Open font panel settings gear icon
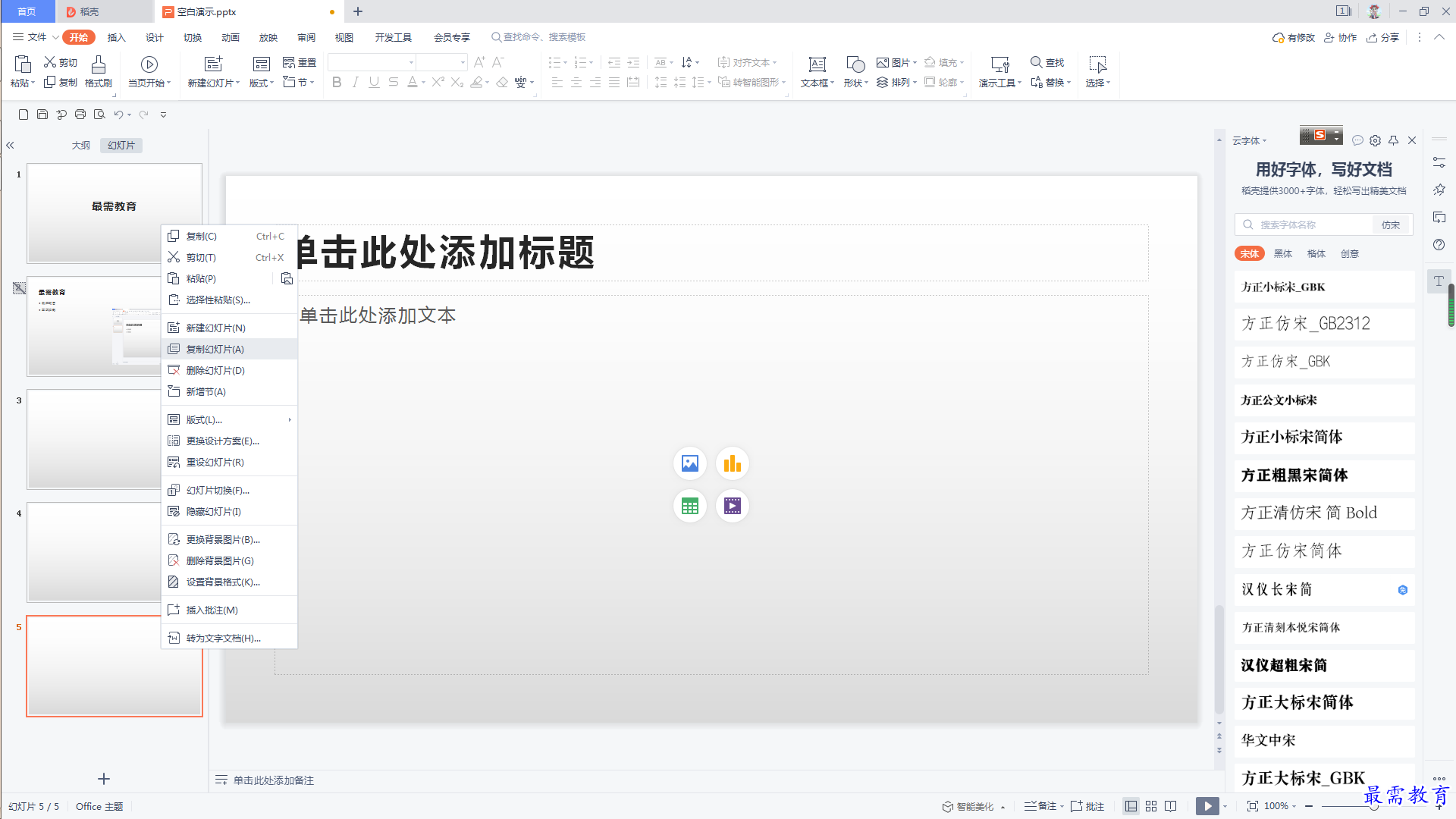 1376,140
